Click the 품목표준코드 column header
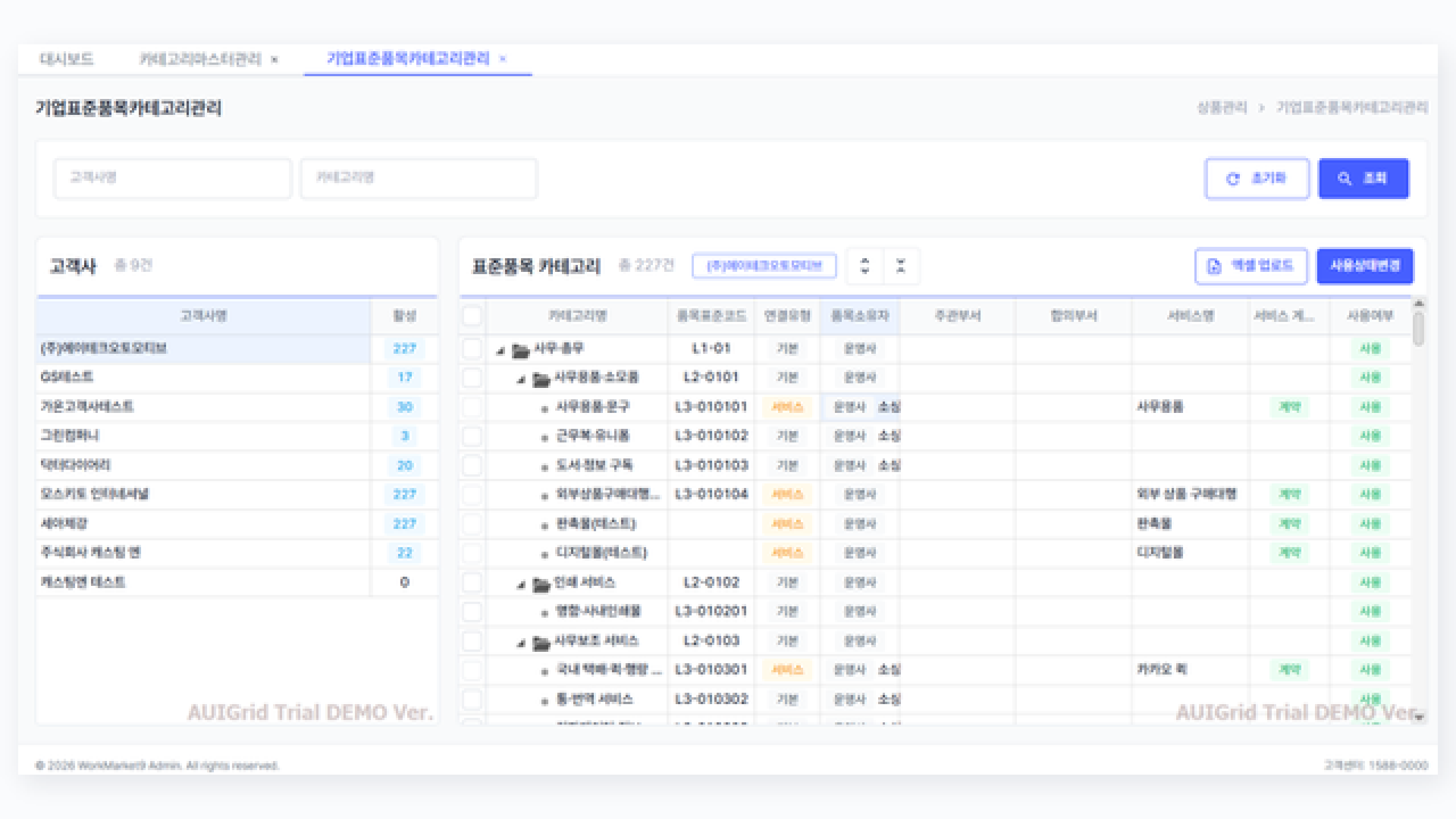 pos(711,316)
